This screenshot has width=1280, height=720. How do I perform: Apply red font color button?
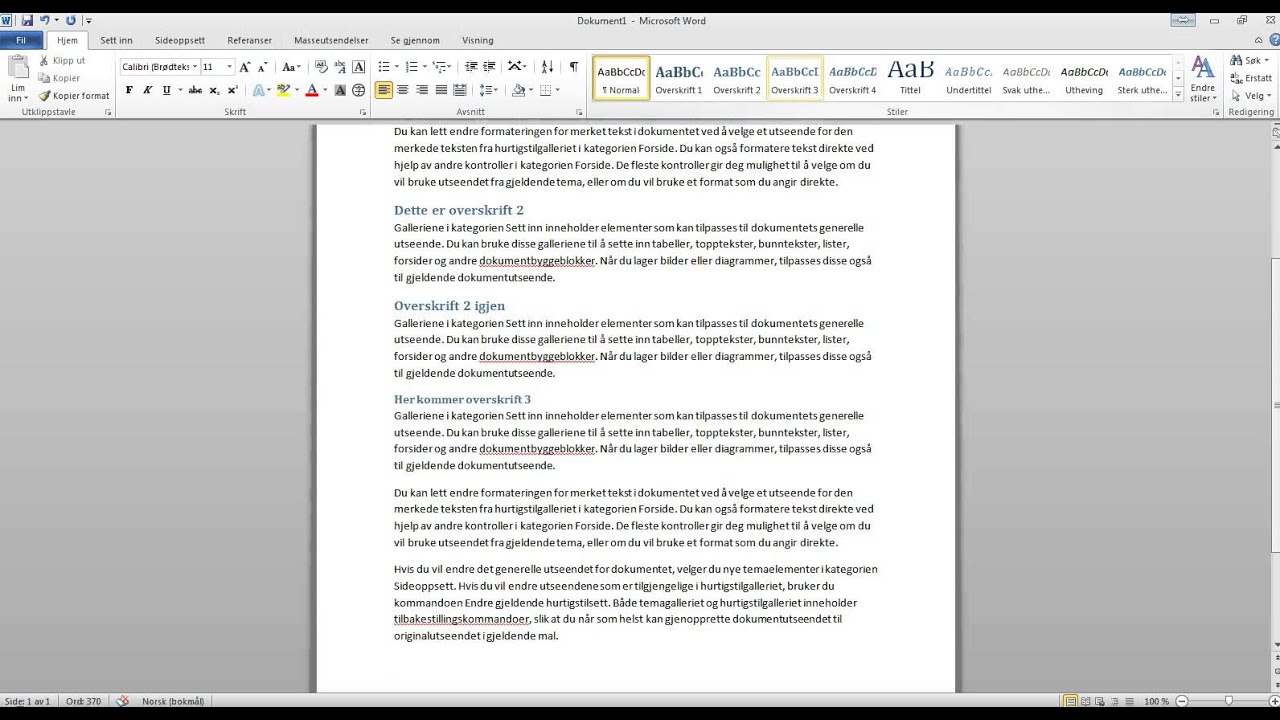(311, 90)
